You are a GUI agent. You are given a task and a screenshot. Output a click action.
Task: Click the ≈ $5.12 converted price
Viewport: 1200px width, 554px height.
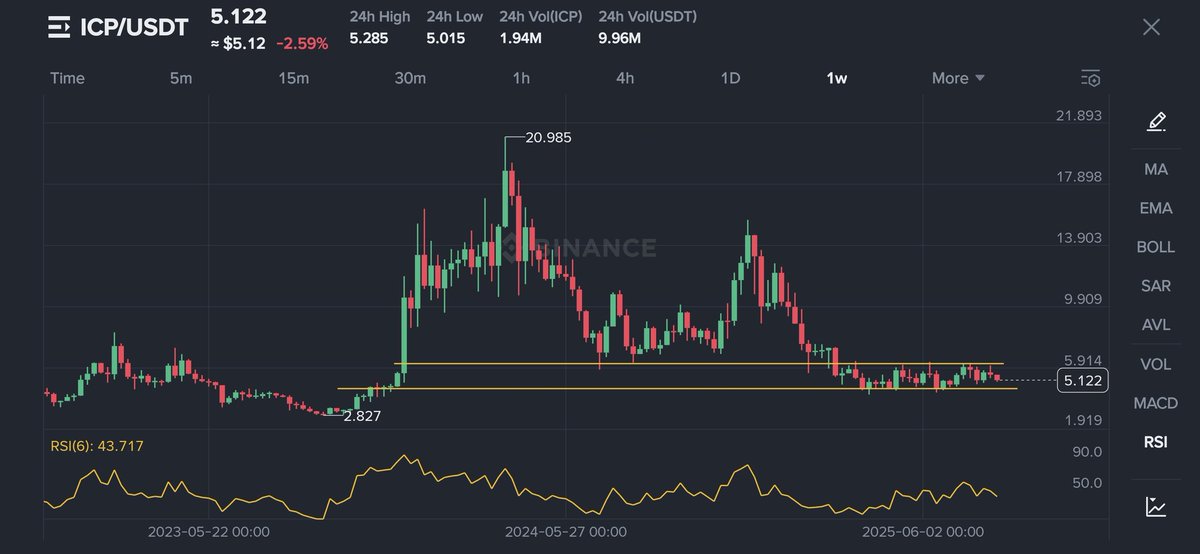pyautogui.click(x=238, y=44)
